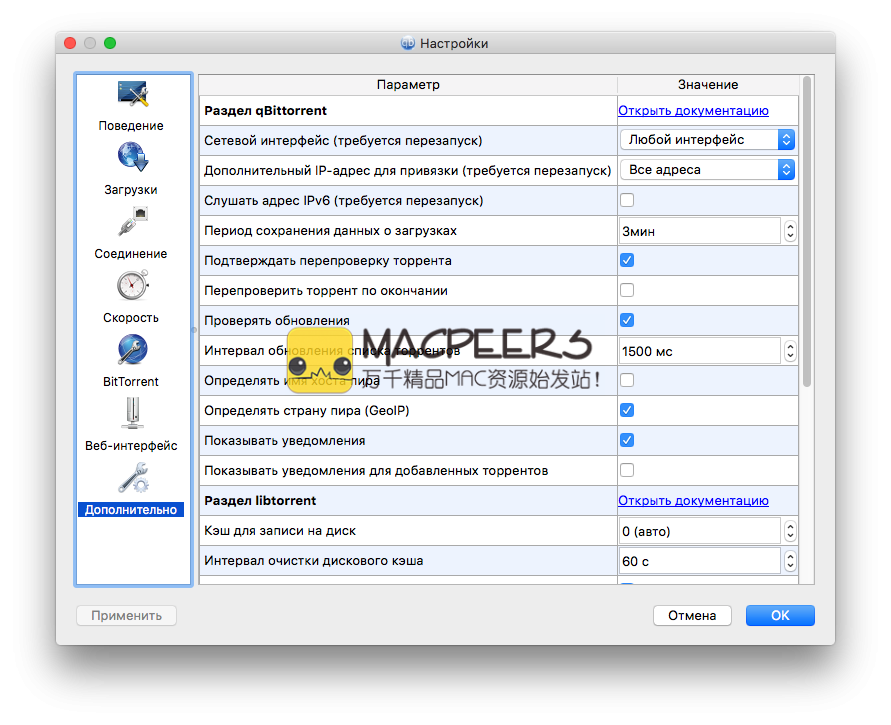
Task: Click the Параметр column header
Action: click(x=408, y=85)
